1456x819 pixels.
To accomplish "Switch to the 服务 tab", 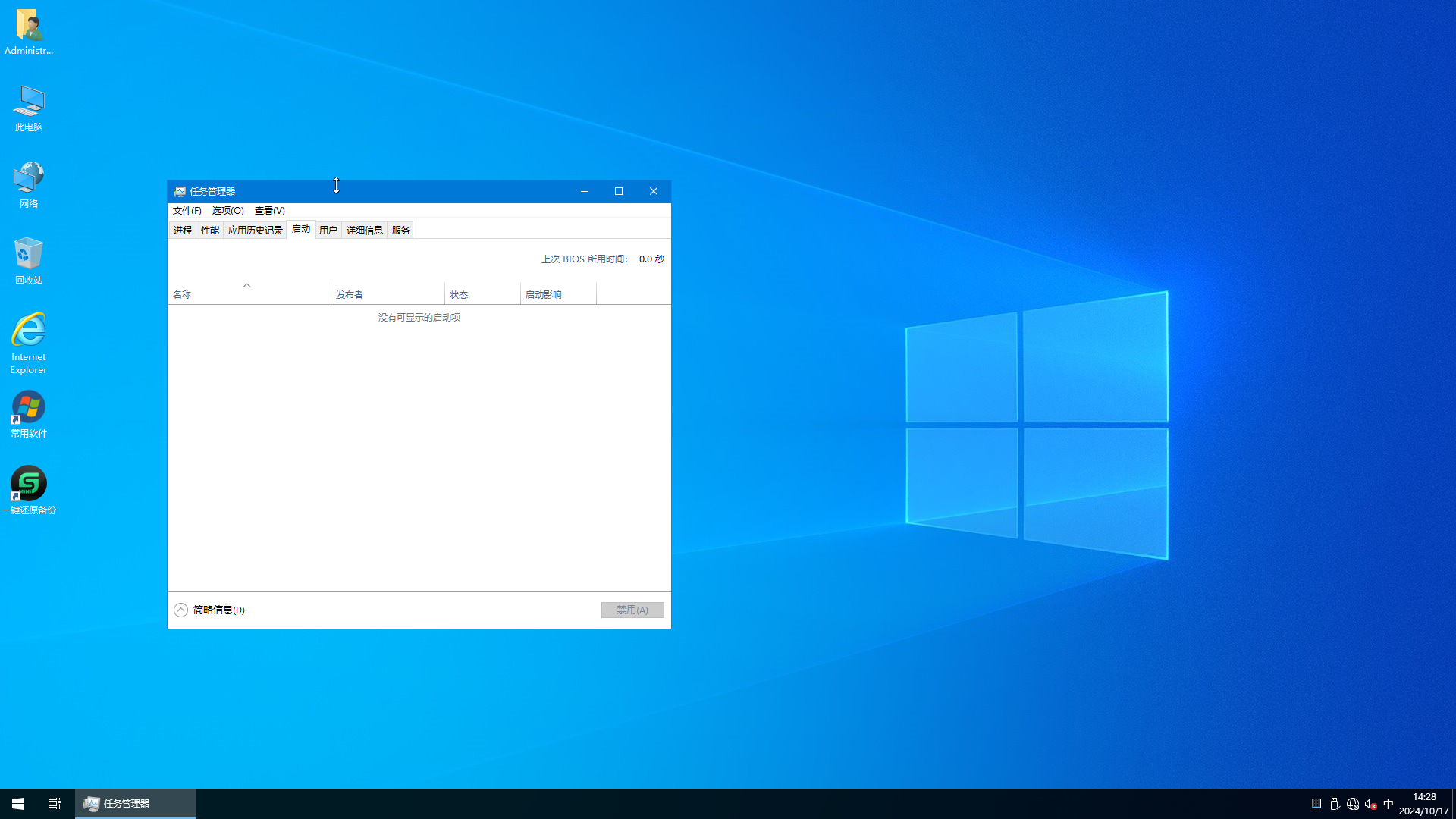I will (x=401, y=231).
